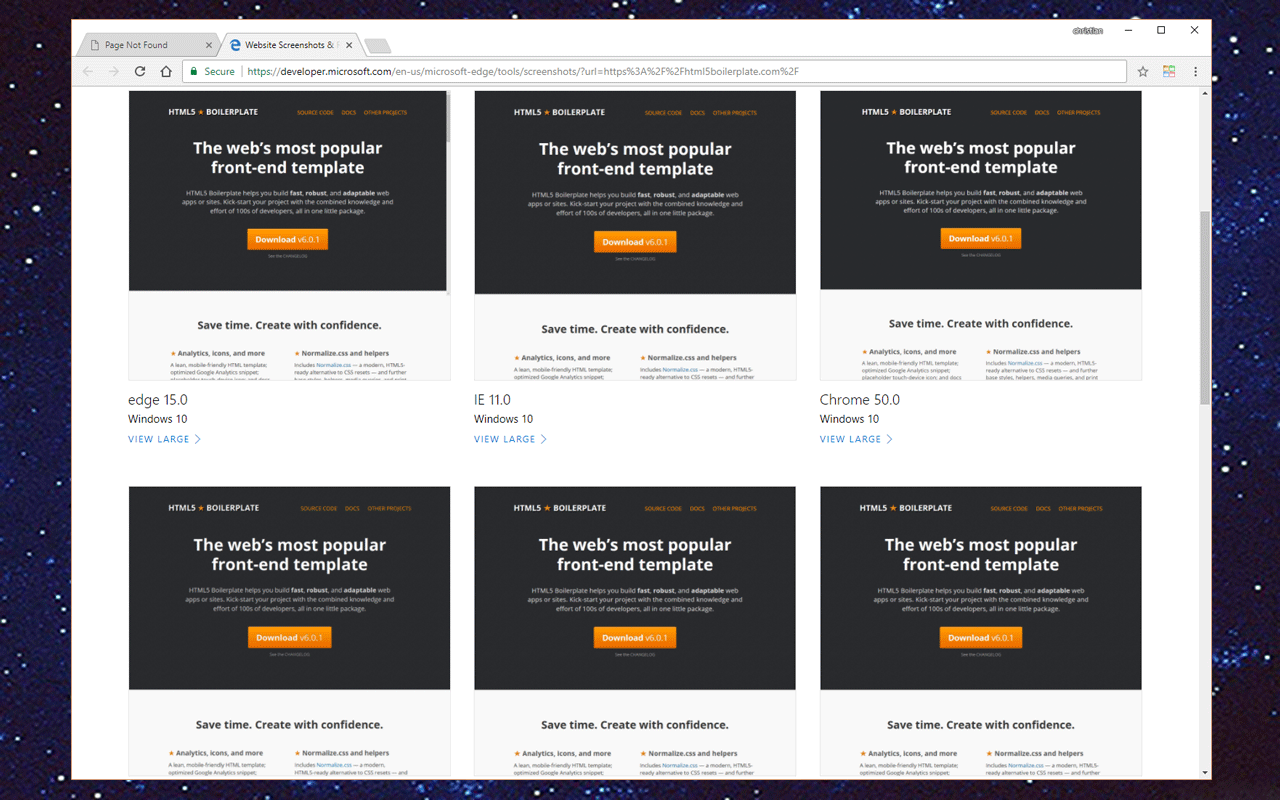
Task: Bookmark this page using the star icon
Action: 1141,71
